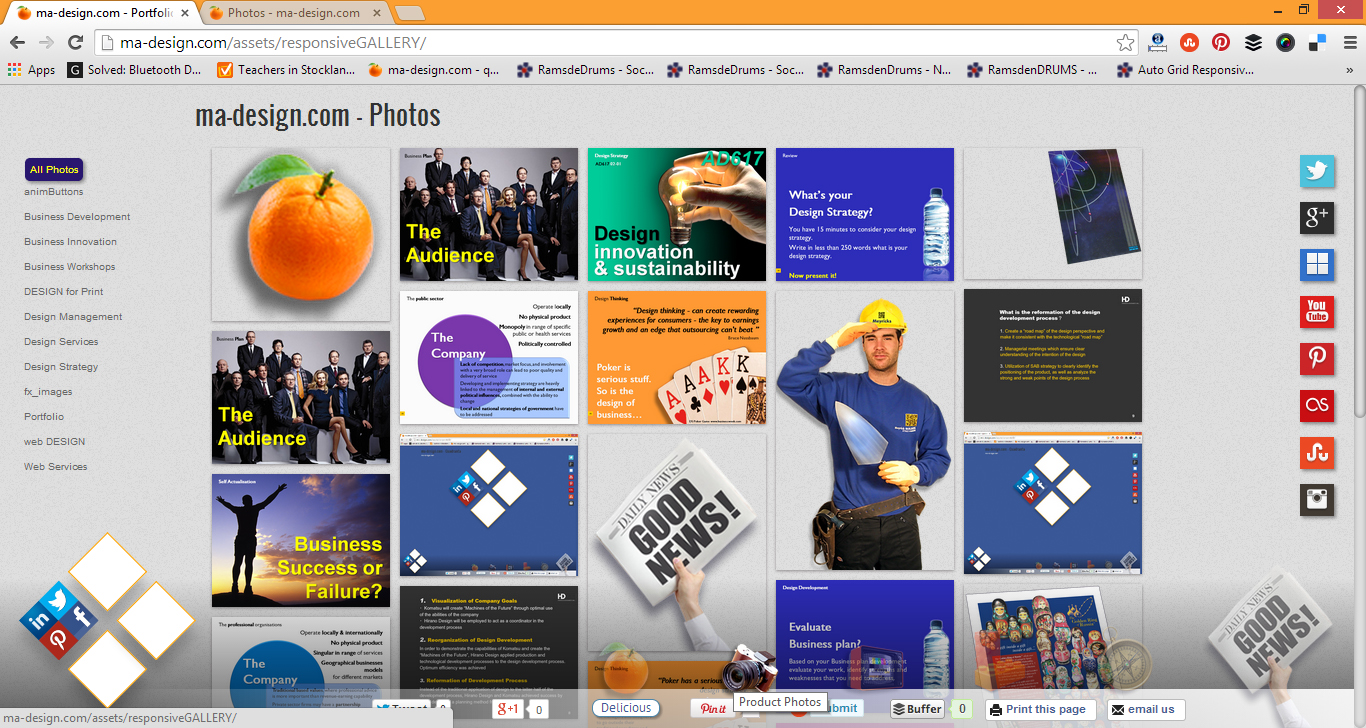
Task: Filter gallery by Design Strategy
Action: pyautogui.click(x=61, y=367)
